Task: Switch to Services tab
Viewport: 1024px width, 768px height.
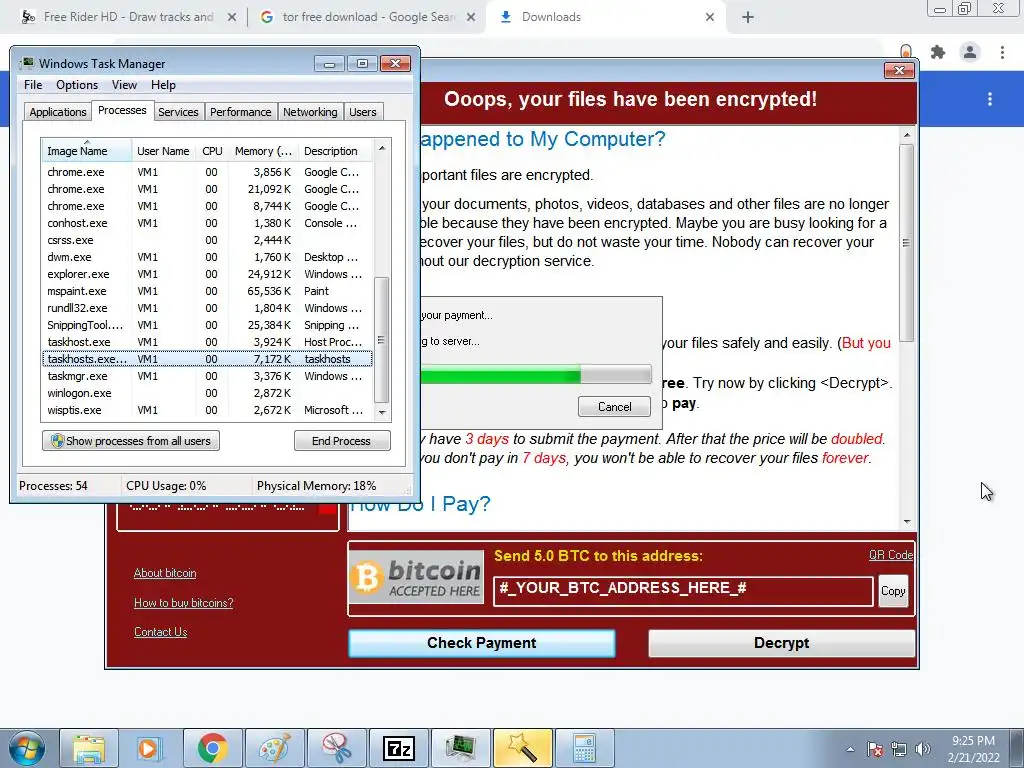Action: (178, 112)
